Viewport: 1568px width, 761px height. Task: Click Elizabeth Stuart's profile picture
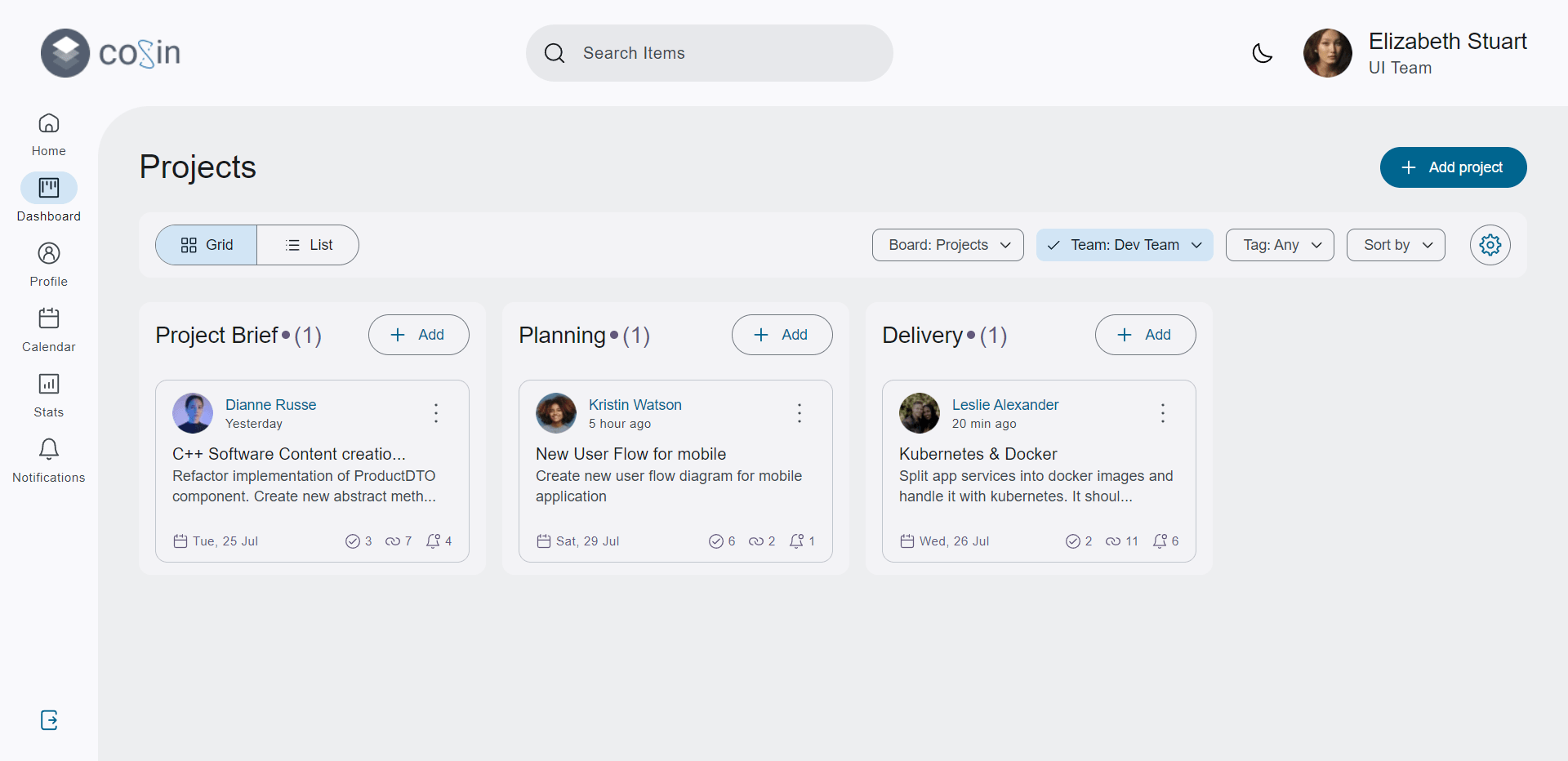click(1327, 52)
